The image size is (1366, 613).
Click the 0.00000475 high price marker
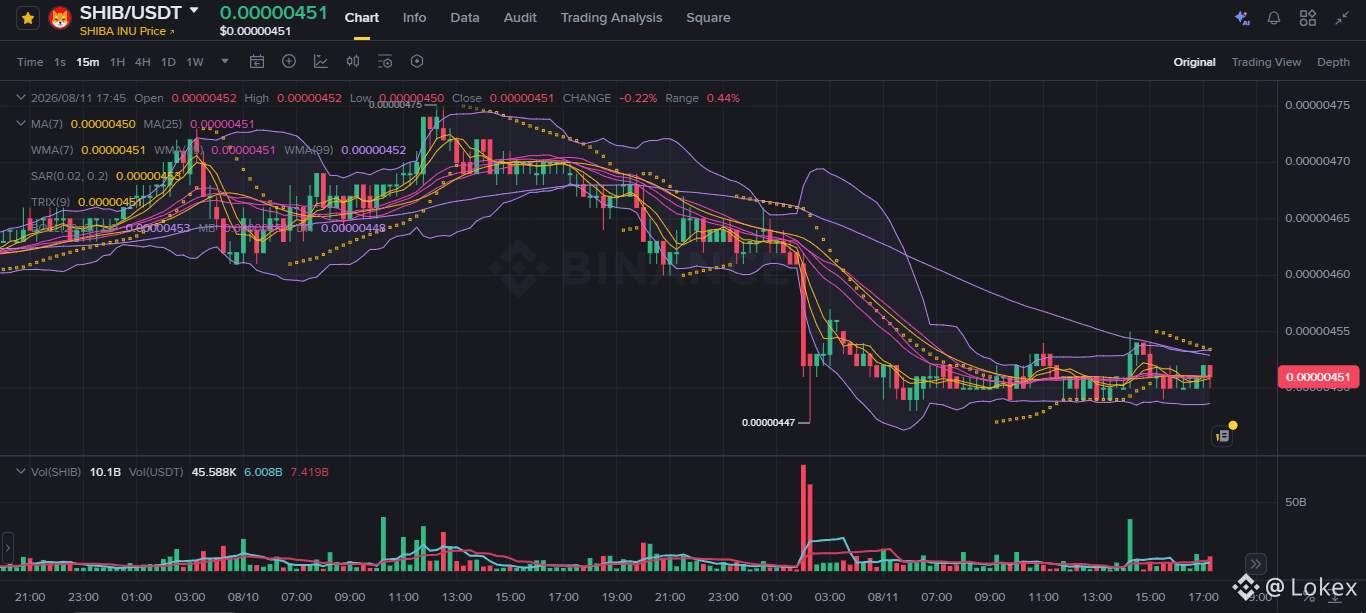coord(397,104)
